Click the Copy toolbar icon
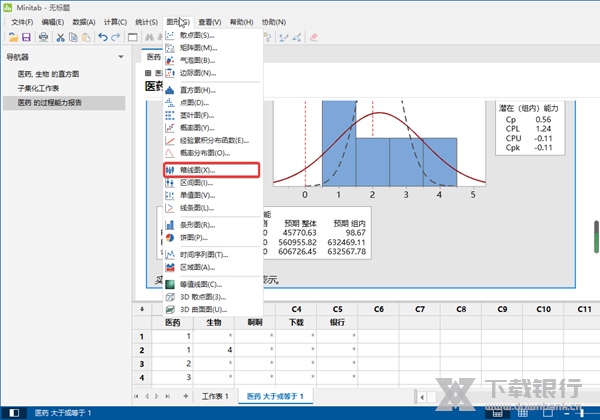600x420 pixels. click(x=73, y=37)
